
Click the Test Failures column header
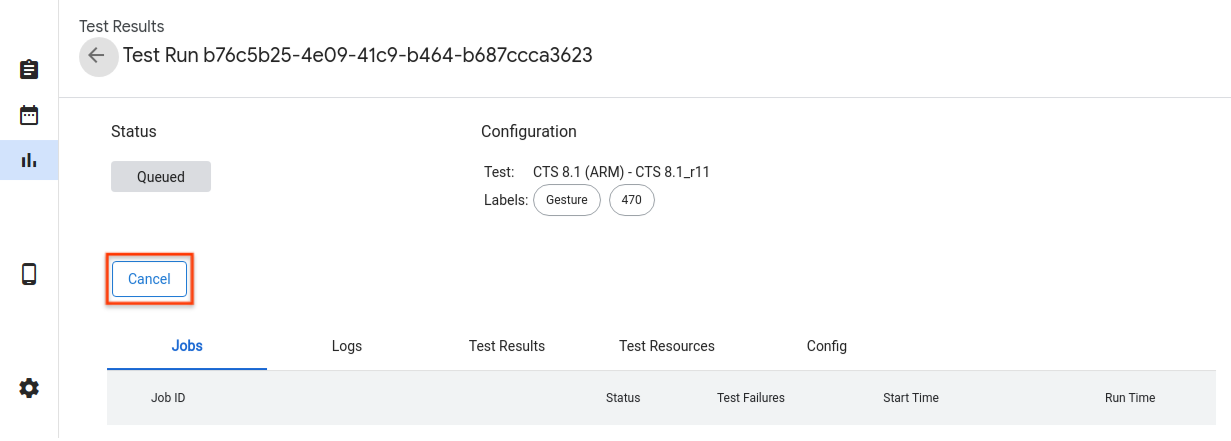[x=751, y=398]
